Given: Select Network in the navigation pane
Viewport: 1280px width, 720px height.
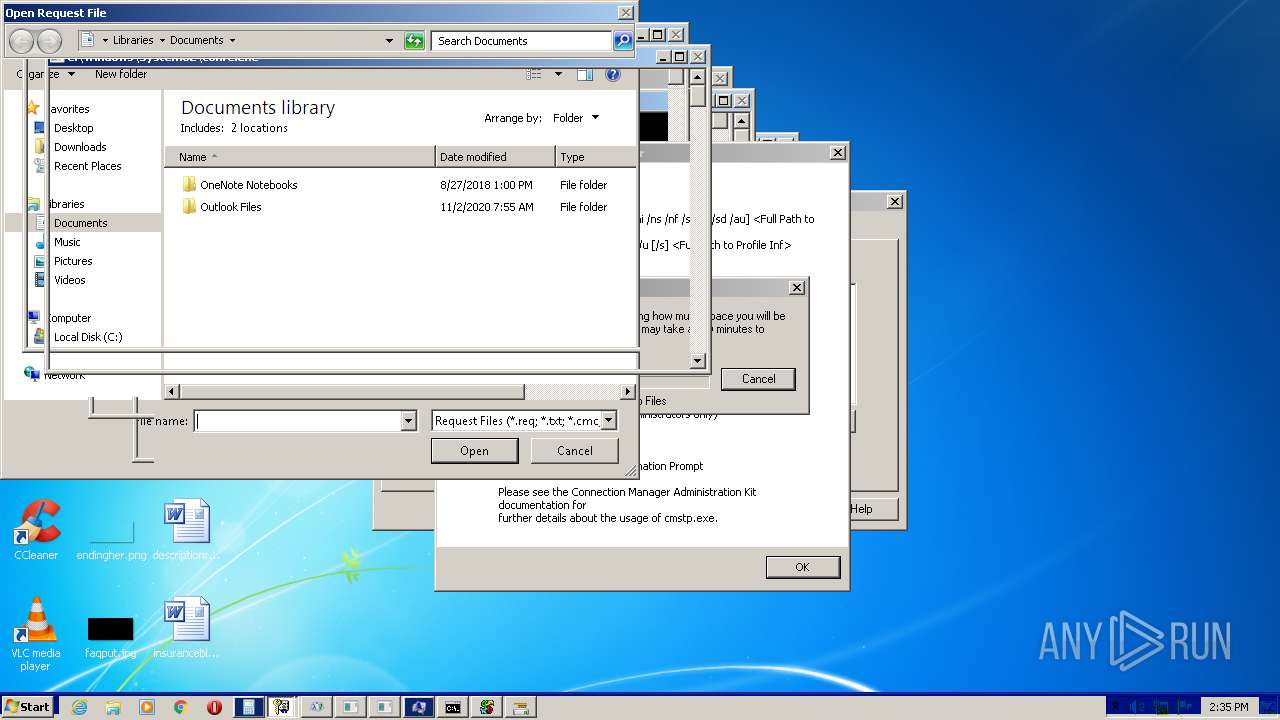Looking at the screenshot, I should [x=64, y=375].
